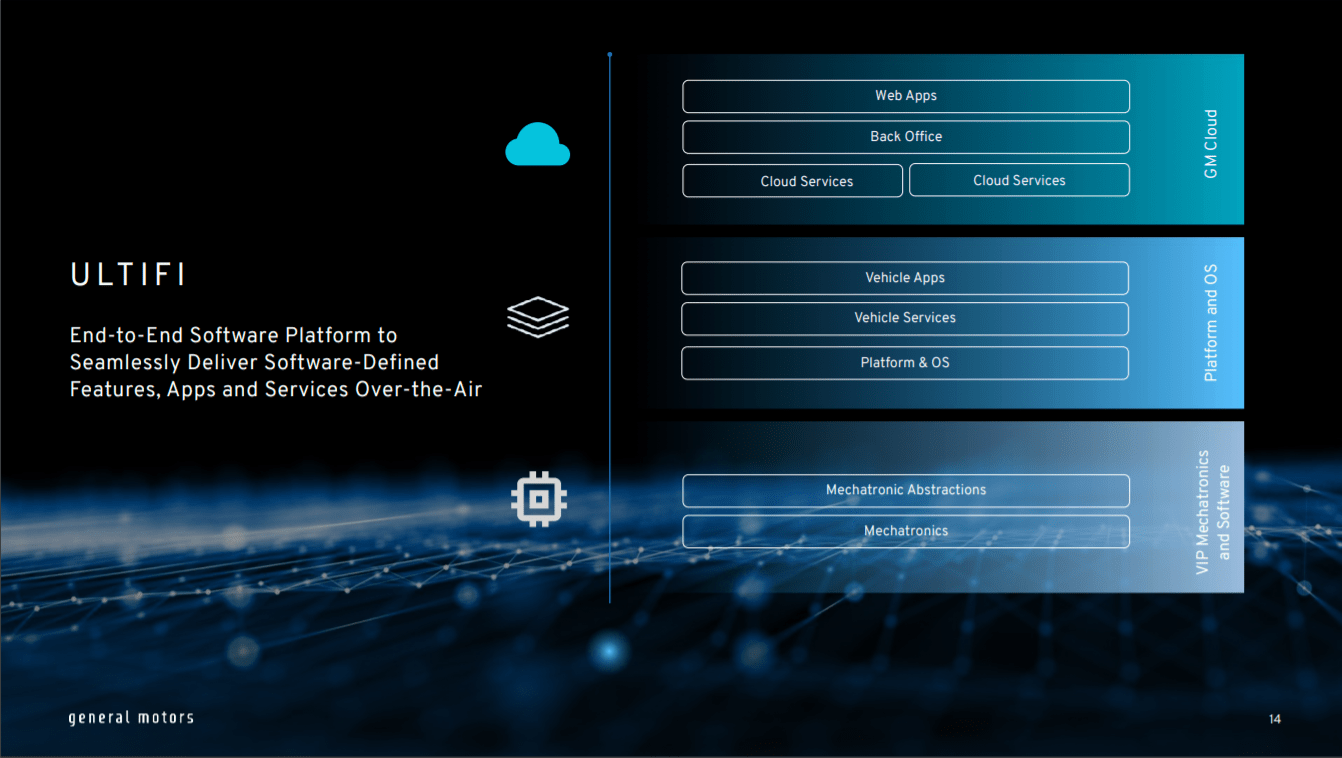Select the Back Office box

(906, 137)
